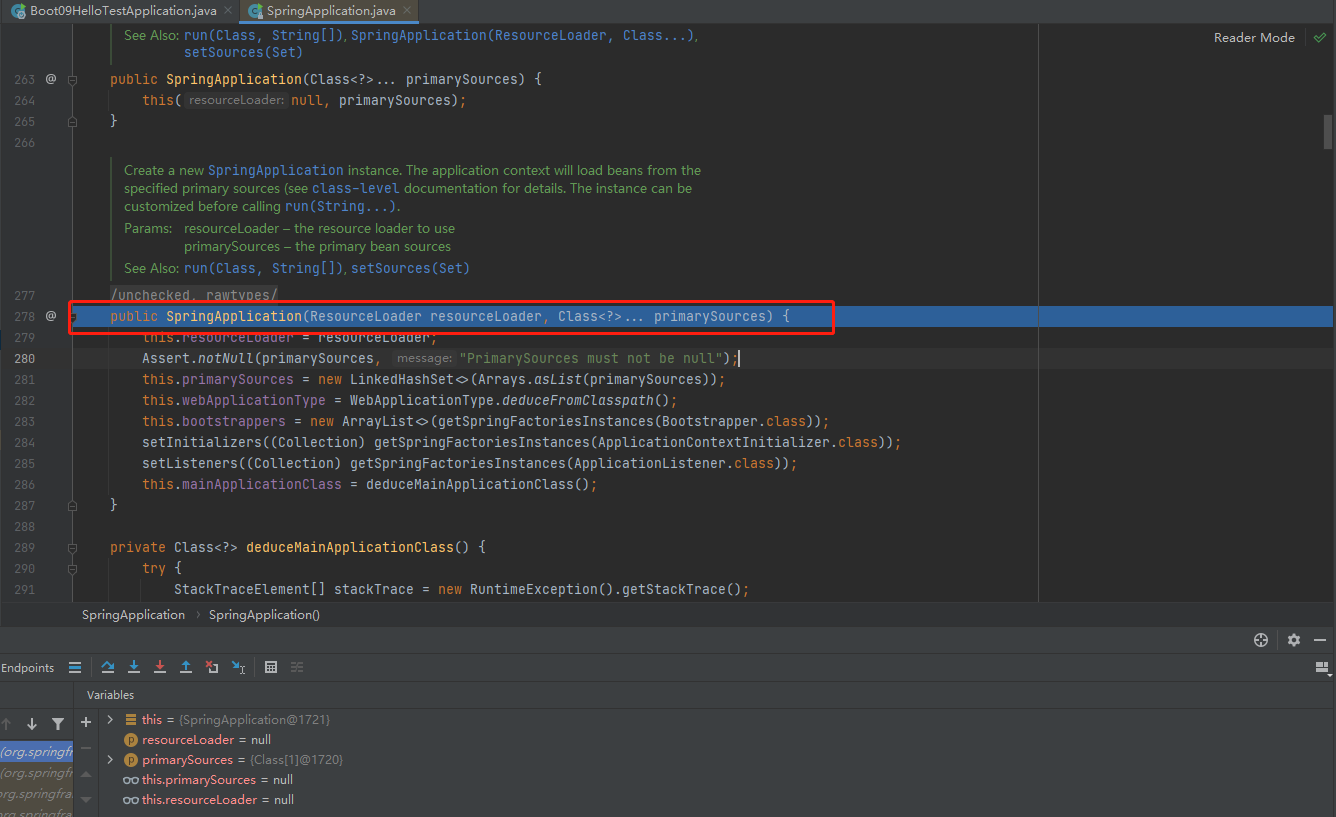Open the Endpoints debug tab
The image size is (1336, 817).
click(x=27, y=667)
